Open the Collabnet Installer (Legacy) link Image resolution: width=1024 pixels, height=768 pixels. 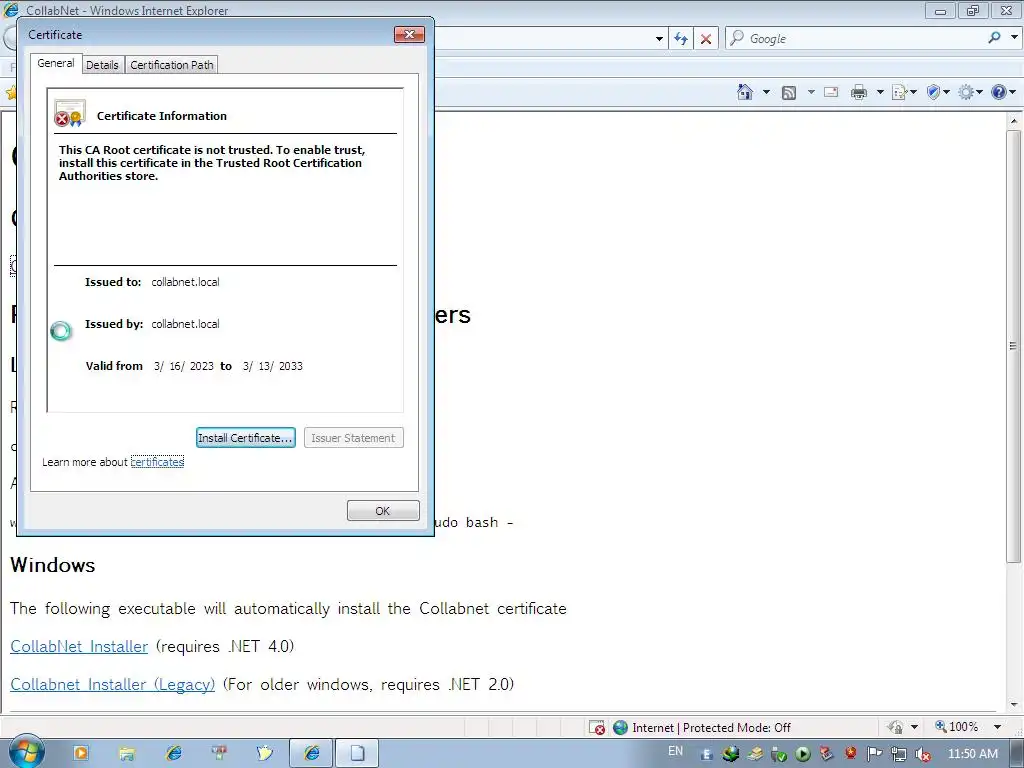pos(112,684)
